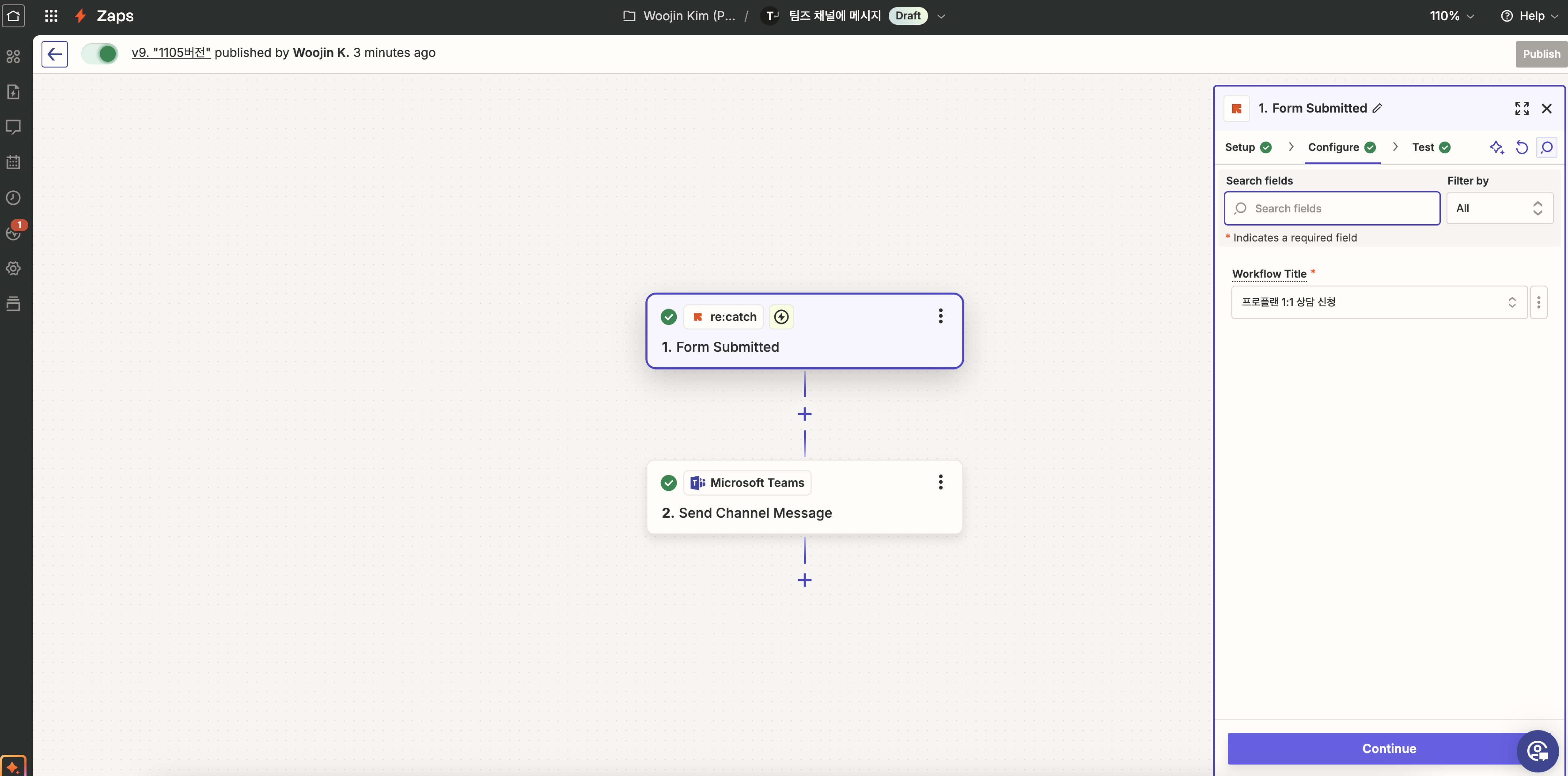Rename step with pencil edit icon

(1377, 108)
